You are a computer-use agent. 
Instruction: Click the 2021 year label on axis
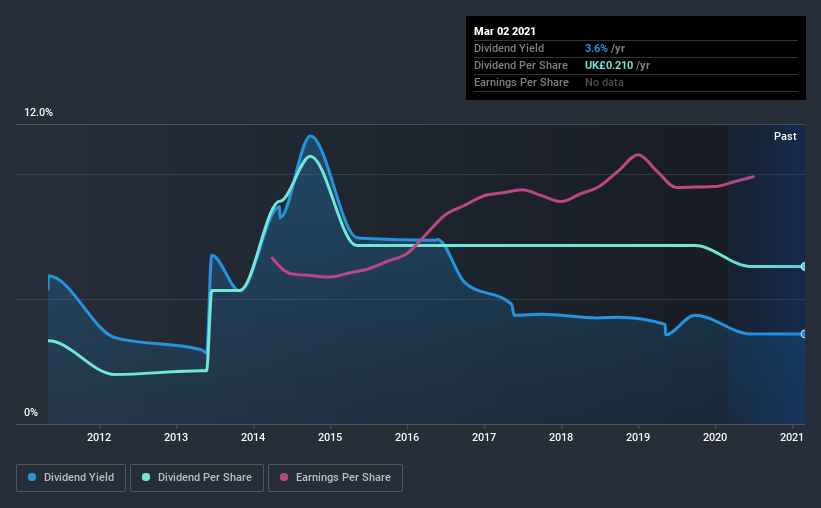[792, 437]
